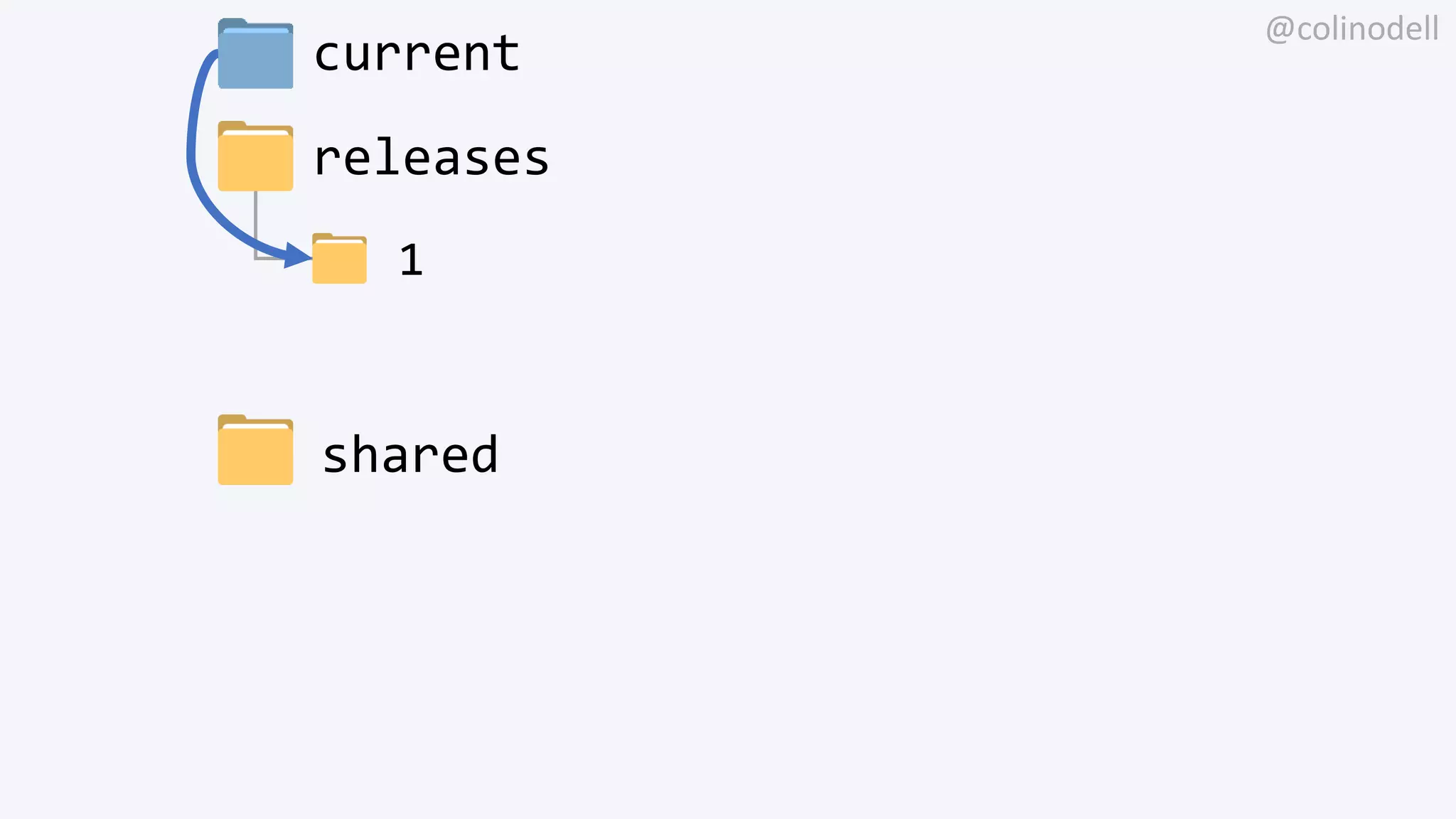Click the top tab of current folder icon

pos(233,23)
